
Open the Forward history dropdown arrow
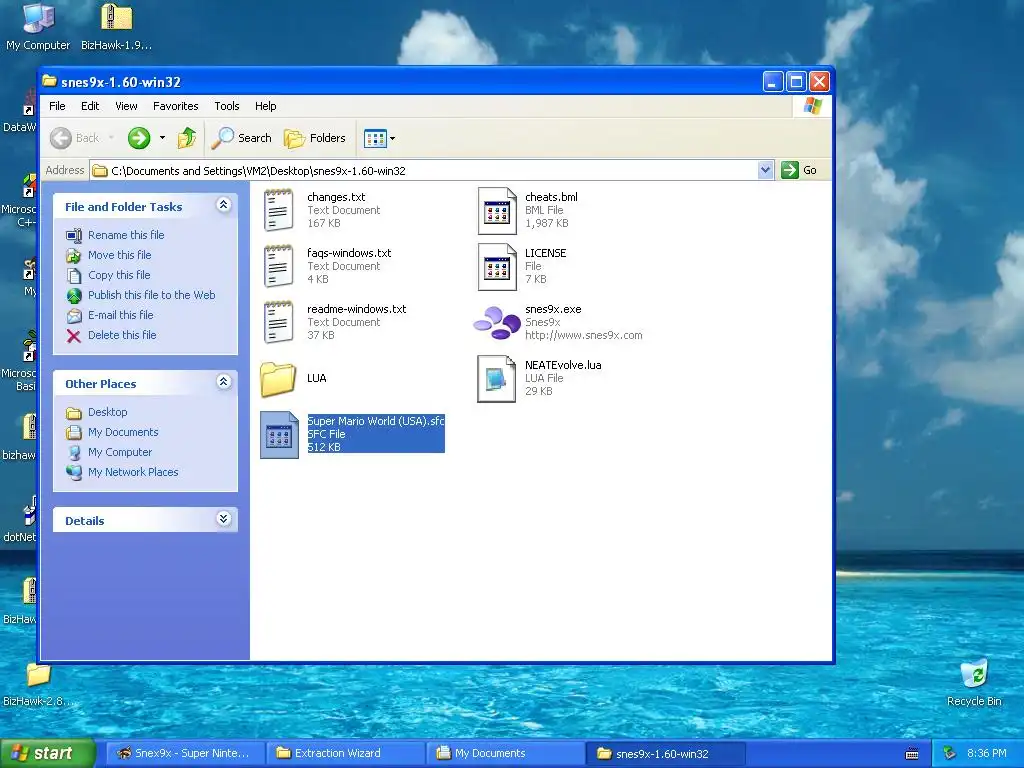tap(162, 138)
